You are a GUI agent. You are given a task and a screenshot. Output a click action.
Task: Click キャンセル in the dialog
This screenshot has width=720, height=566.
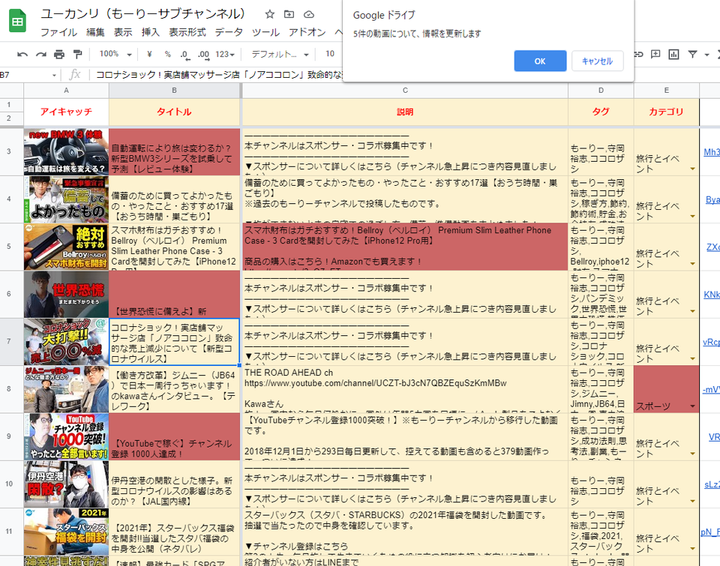pos(597,61)
